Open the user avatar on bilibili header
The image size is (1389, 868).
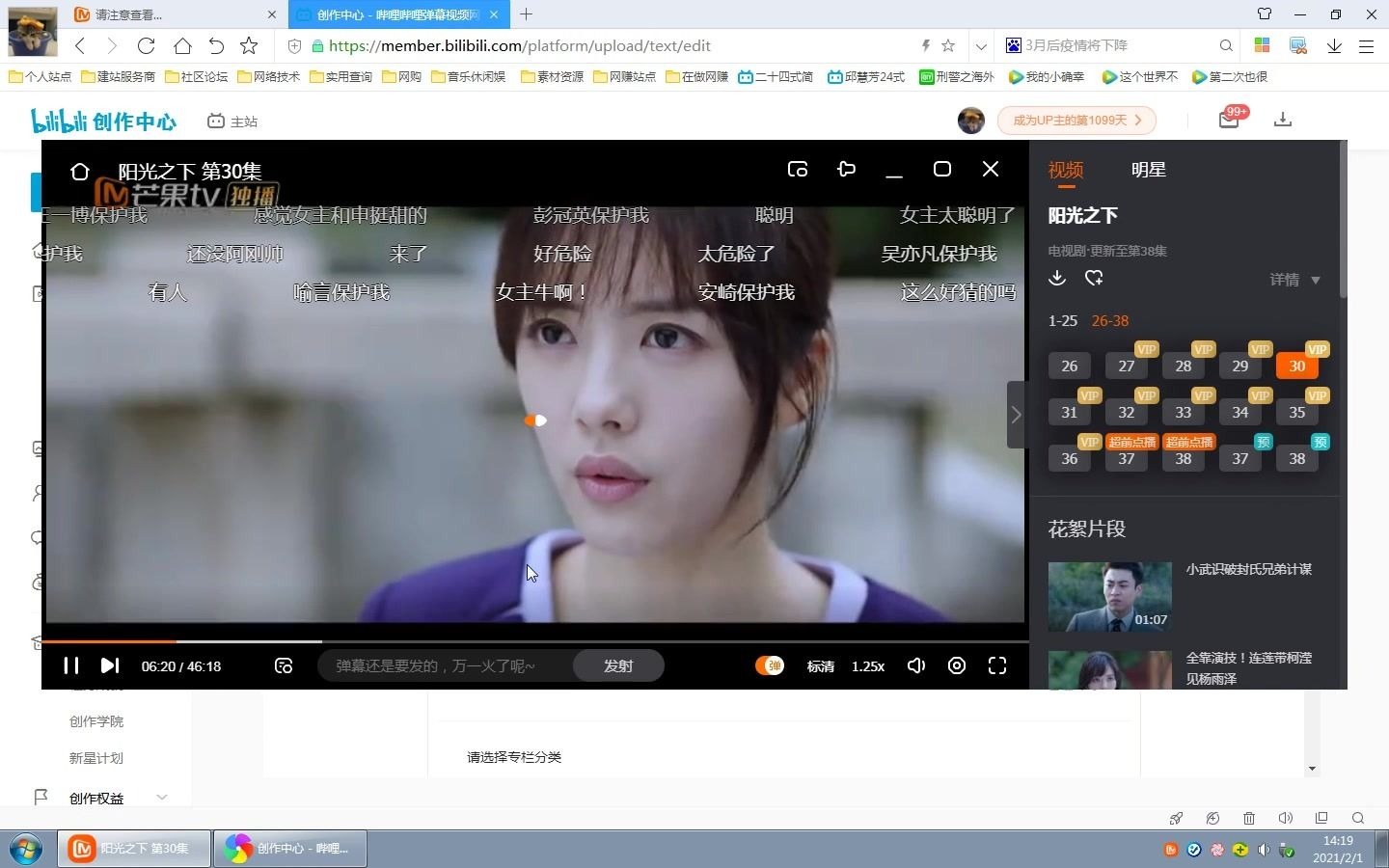(971, 121)
